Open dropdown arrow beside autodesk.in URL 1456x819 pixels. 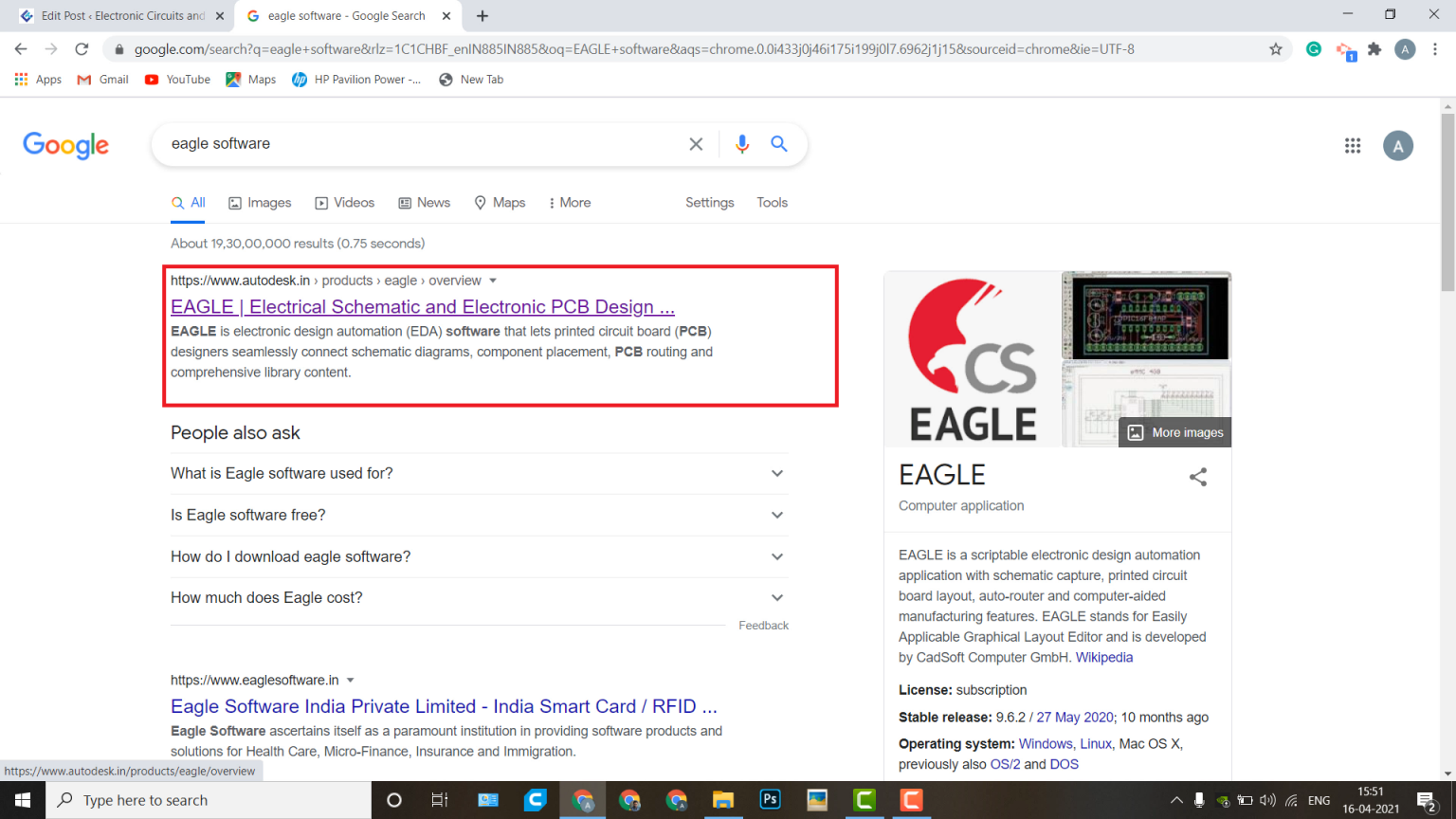[x=493, y=281]
